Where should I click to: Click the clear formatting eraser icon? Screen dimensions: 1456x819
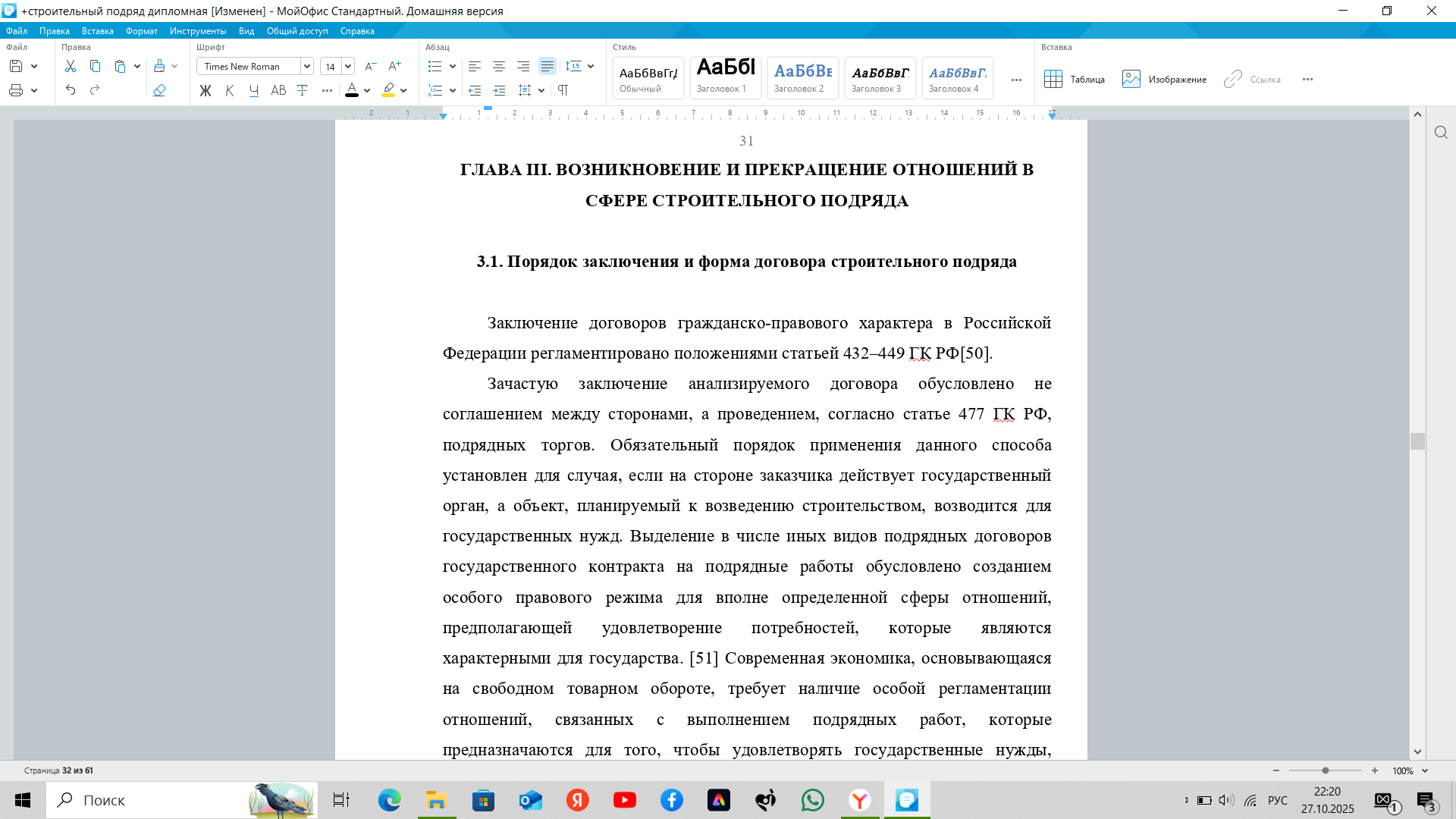click(x=159, y=90)
